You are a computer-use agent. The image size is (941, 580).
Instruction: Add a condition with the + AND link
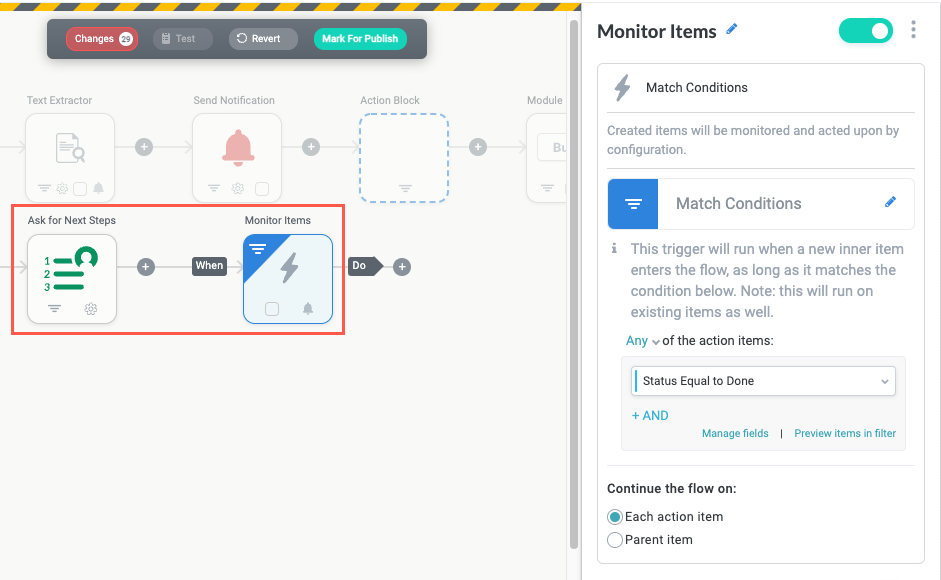[650, 415]
